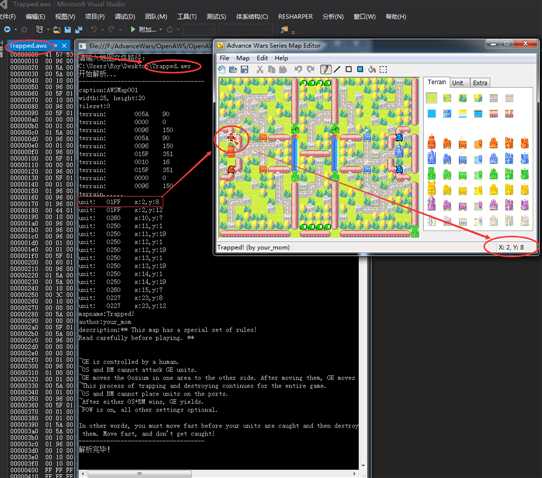Click the Paste icon in Map Editor toolbar
Screen dimensions: 542x478
[283, 69]
